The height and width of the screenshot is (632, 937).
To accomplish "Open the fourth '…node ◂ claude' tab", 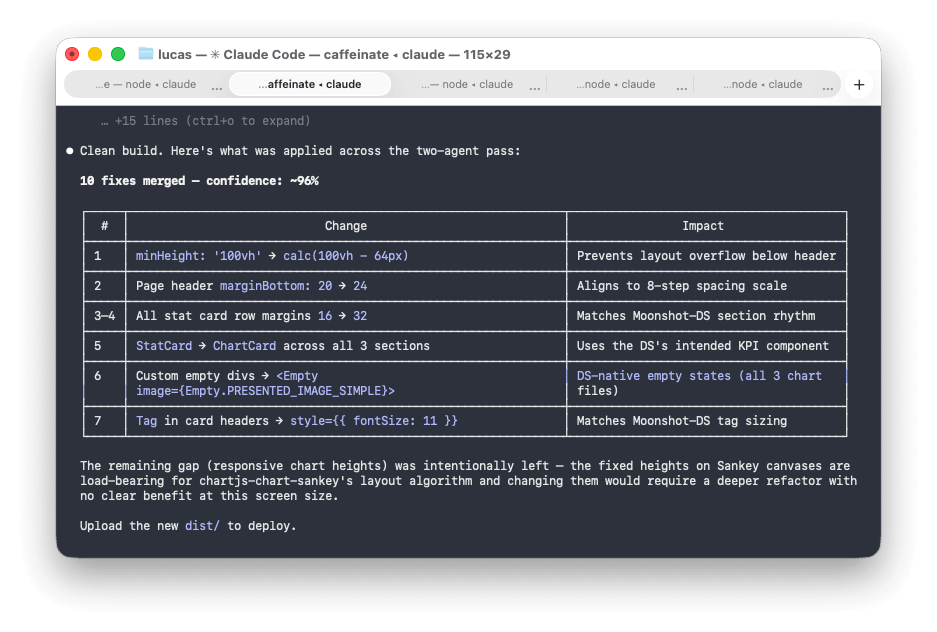I will 616,85.
